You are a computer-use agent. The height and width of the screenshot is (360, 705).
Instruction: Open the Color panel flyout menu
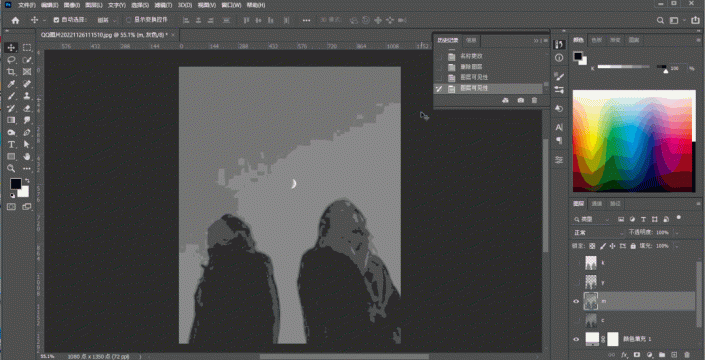point(697,40)
